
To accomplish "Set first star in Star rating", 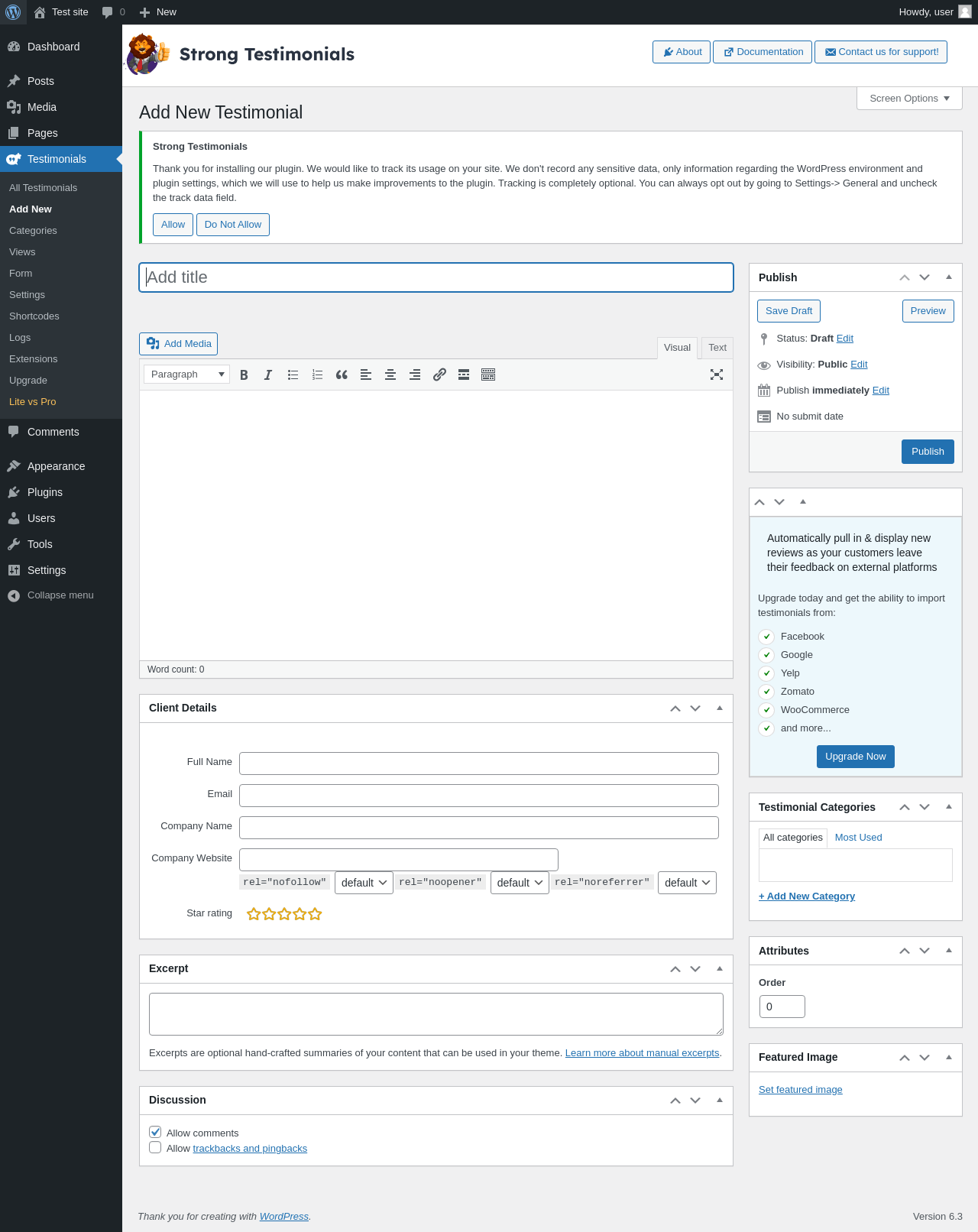I will coord(254,913).
